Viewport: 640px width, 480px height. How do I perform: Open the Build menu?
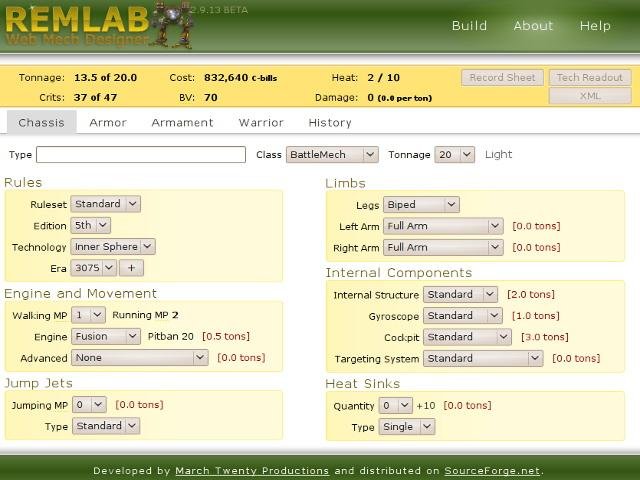coord(469,26)
